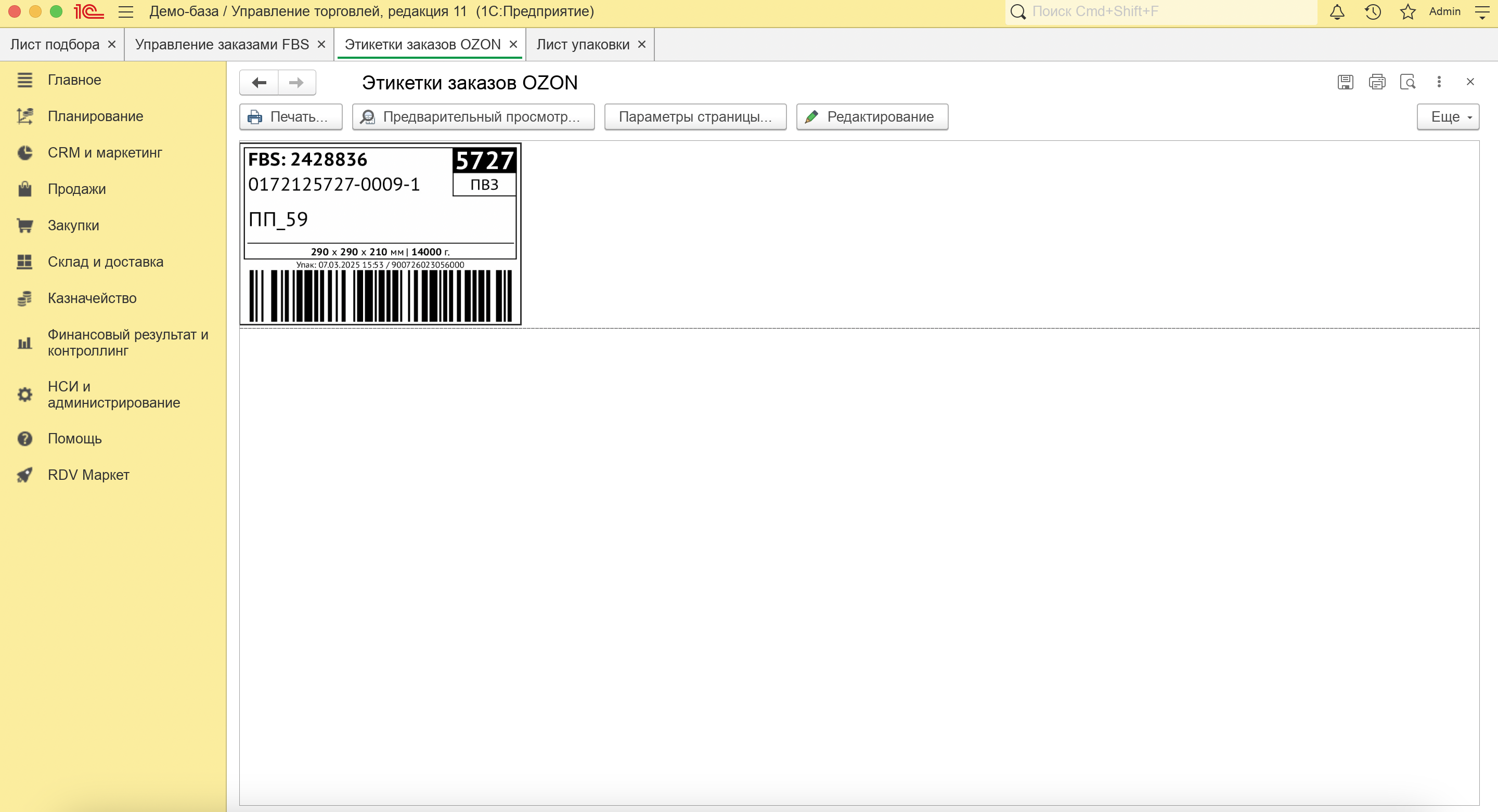Click the favorites star icon
This screenshot has height=812, width=1498.
[x=1407, y=11]
